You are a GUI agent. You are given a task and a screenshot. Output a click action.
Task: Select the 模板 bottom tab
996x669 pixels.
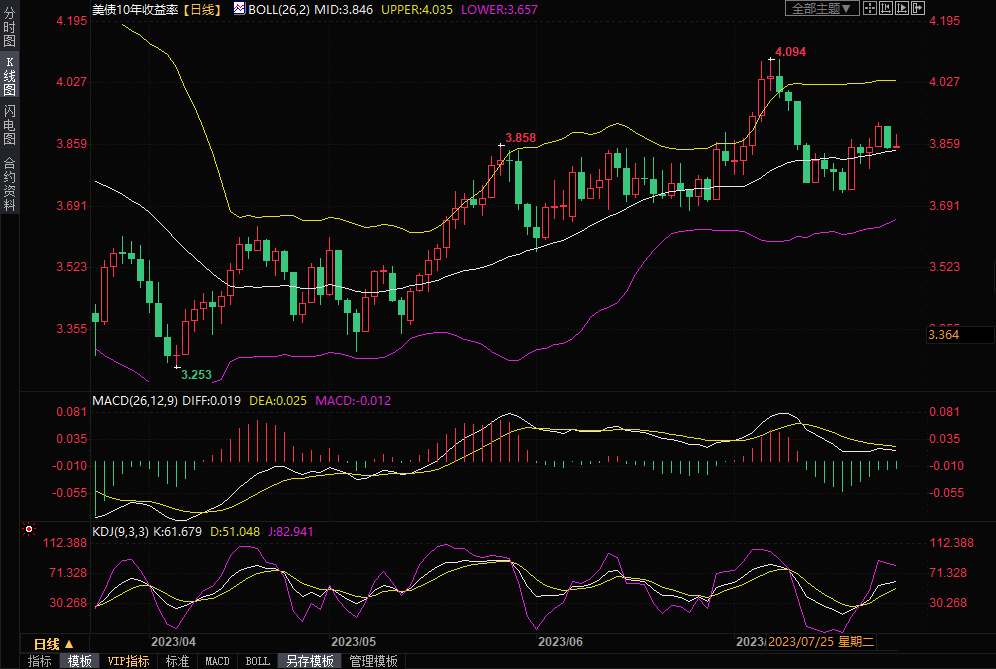80,661
